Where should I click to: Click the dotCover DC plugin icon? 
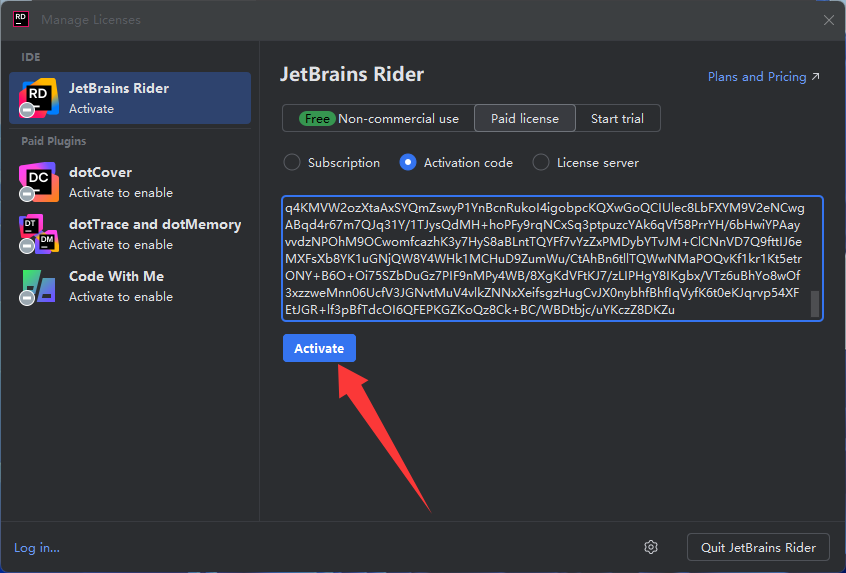point(38,182)
